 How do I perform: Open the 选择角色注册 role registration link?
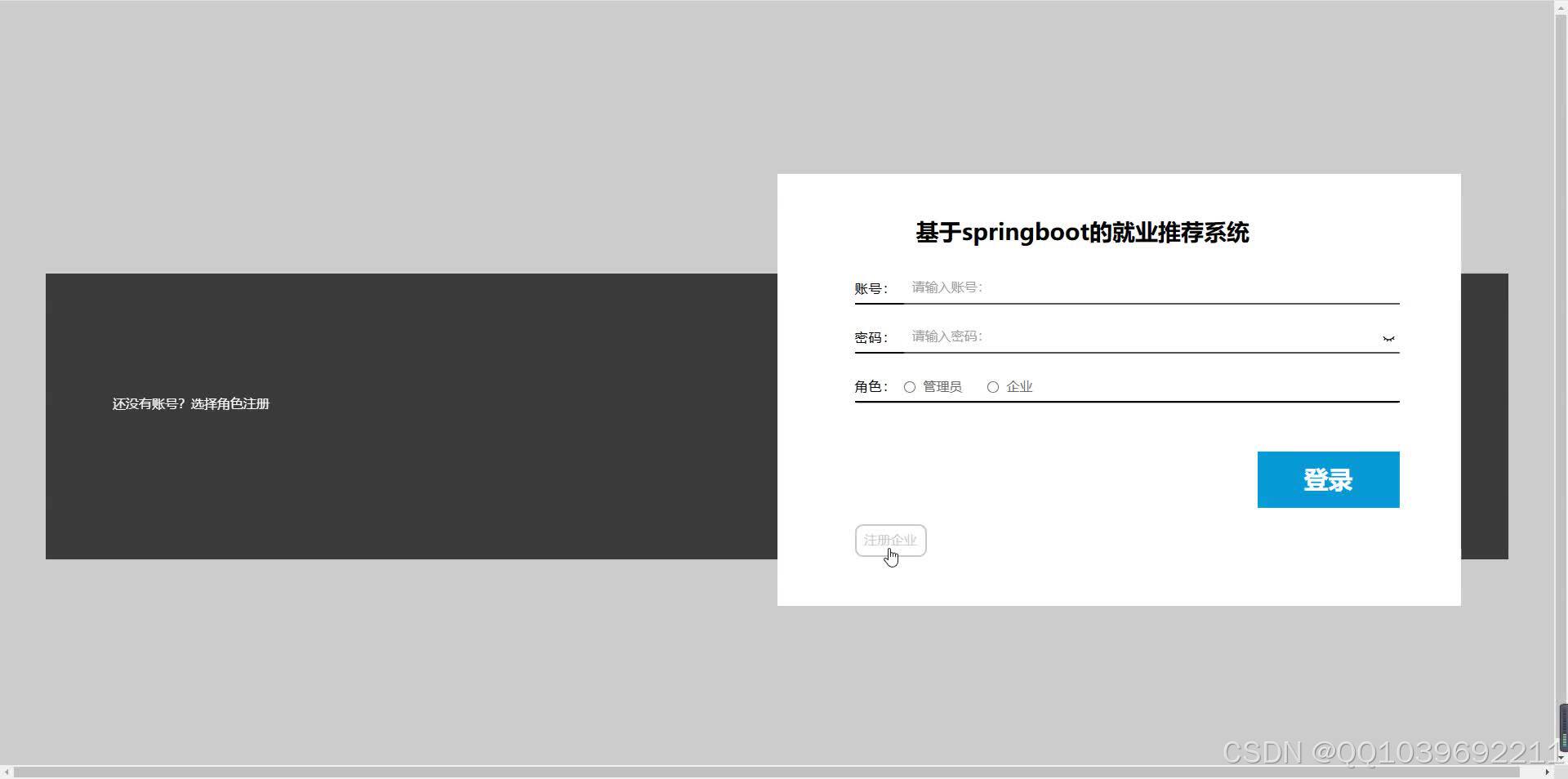(229, 403)
